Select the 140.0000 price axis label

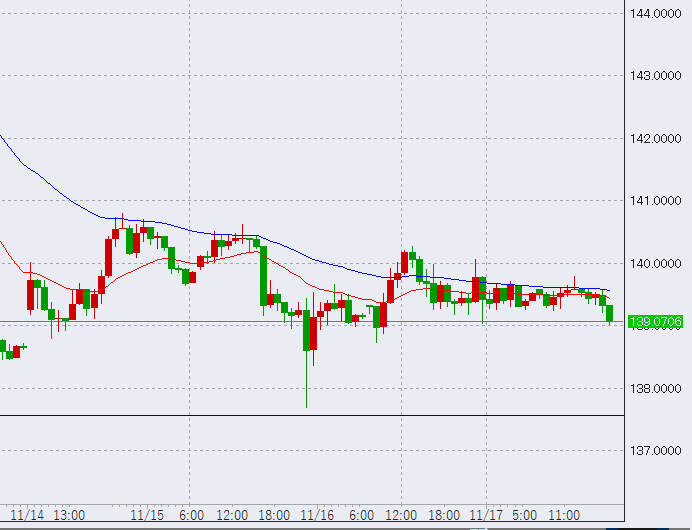coord(657,264)
